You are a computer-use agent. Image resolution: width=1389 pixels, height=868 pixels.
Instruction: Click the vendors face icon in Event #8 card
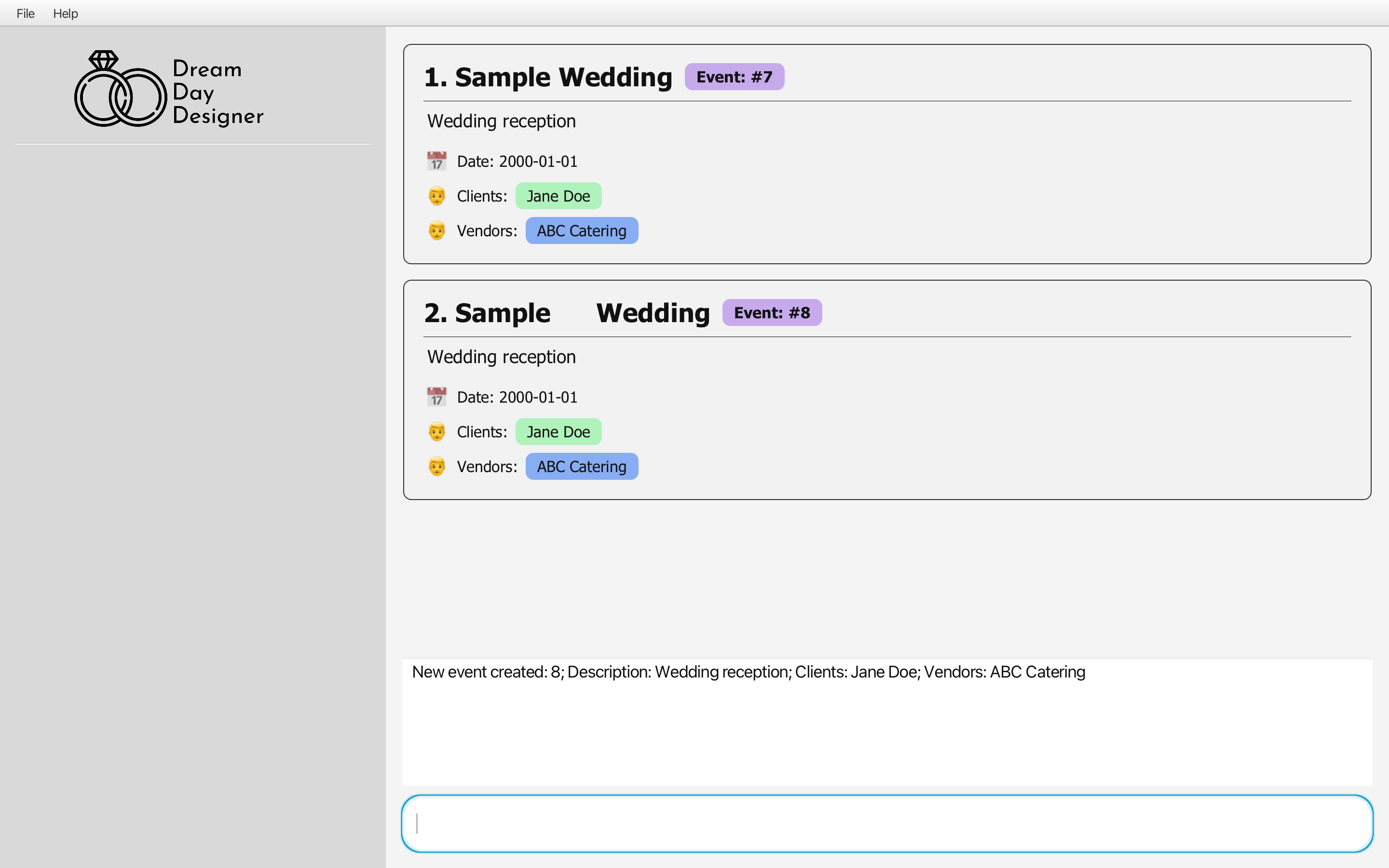click(x=437, y=467)
